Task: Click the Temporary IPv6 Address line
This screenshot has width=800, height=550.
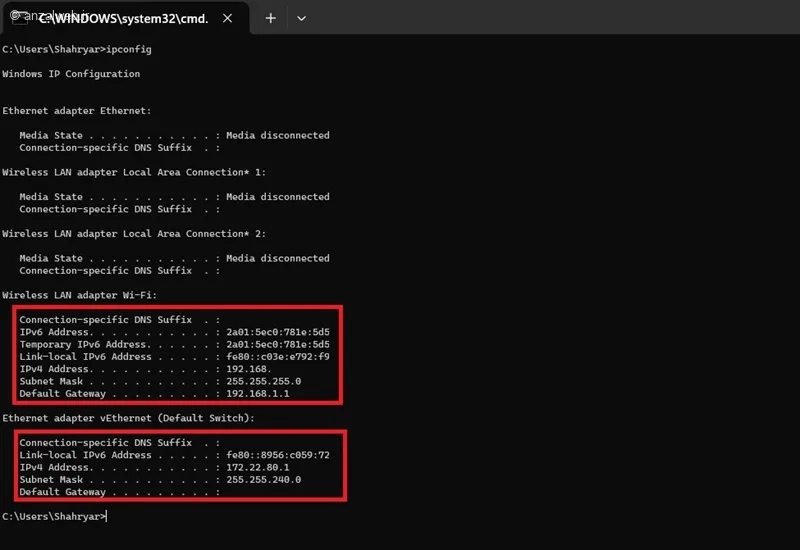Action: point(174,344)
